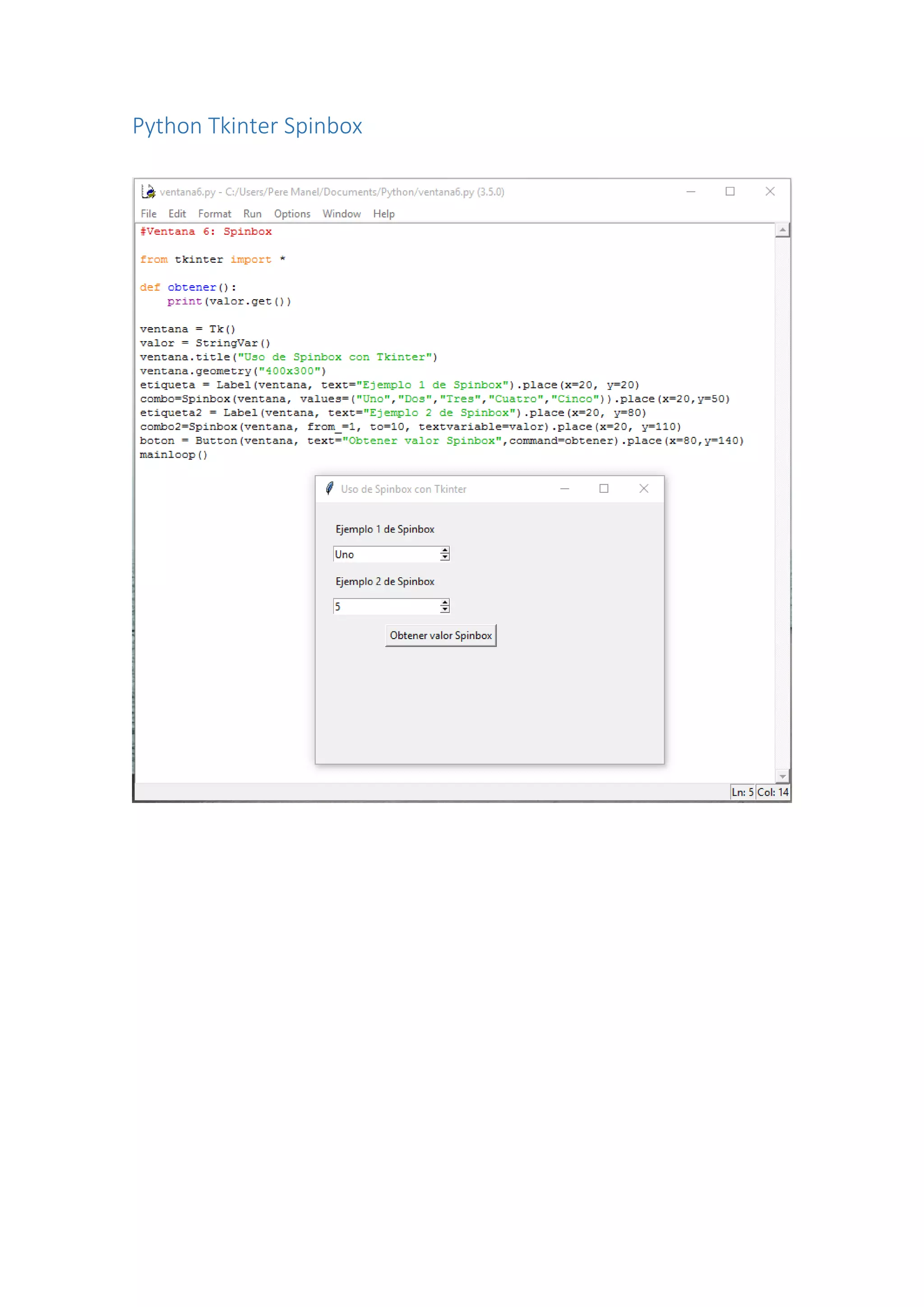The height and width of the screenshot is (1307, 924).
Task: Click the editor scrollbar up arrow
Action: click(x=783, y=230)
